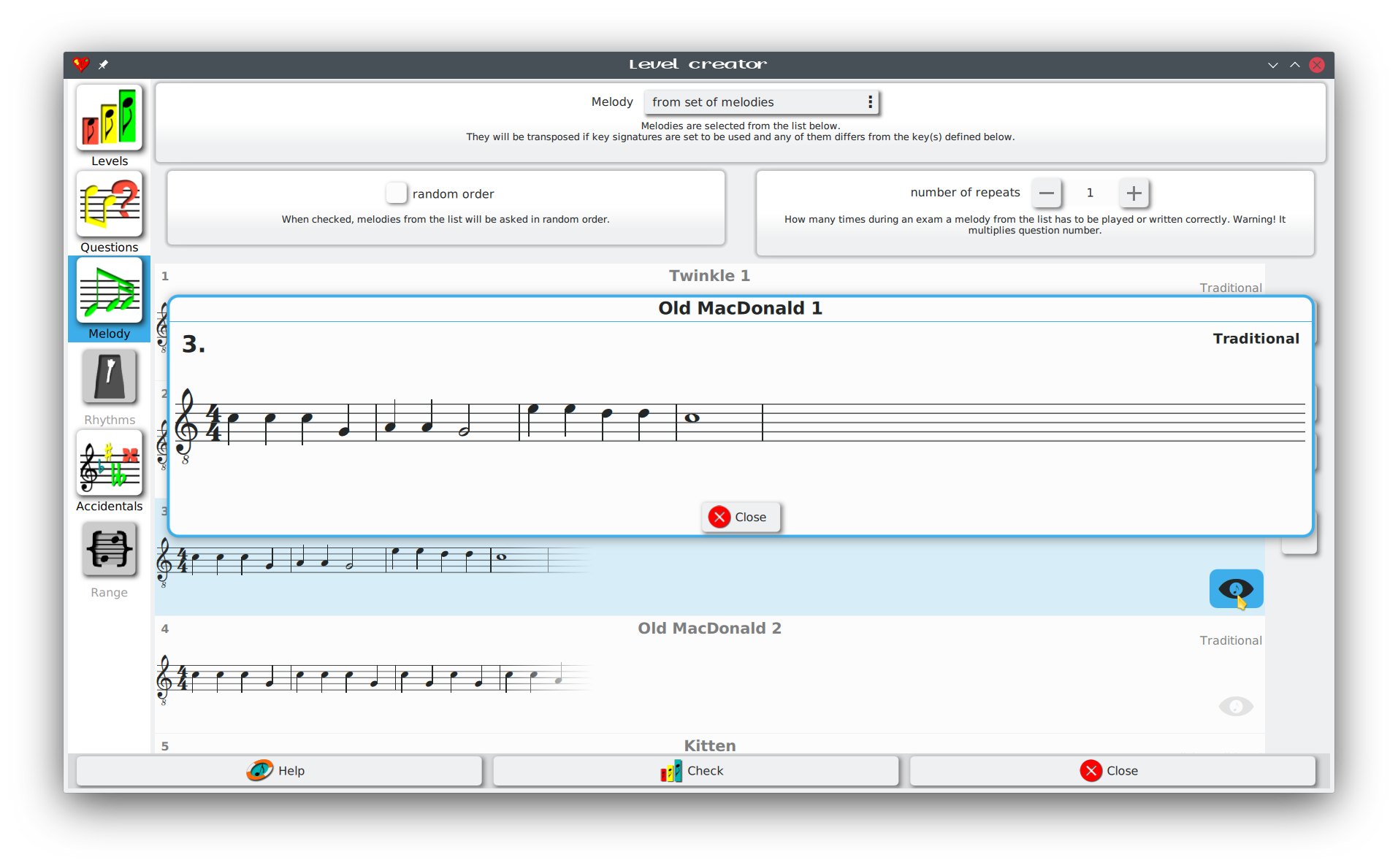Click the 'Traditional' label of Twinkle 1

coord(1230,288)
